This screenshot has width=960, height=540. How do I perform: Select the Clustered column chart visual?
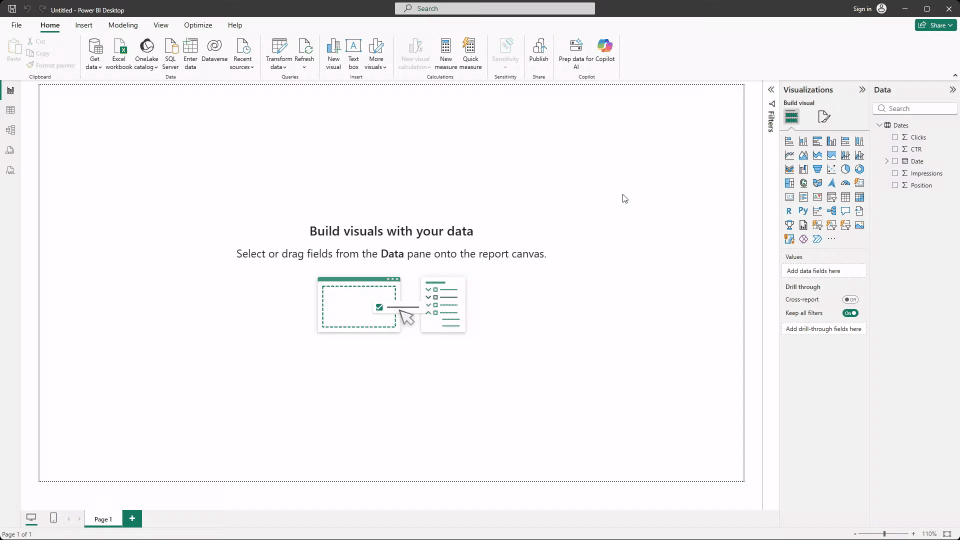tap(831, 141)
